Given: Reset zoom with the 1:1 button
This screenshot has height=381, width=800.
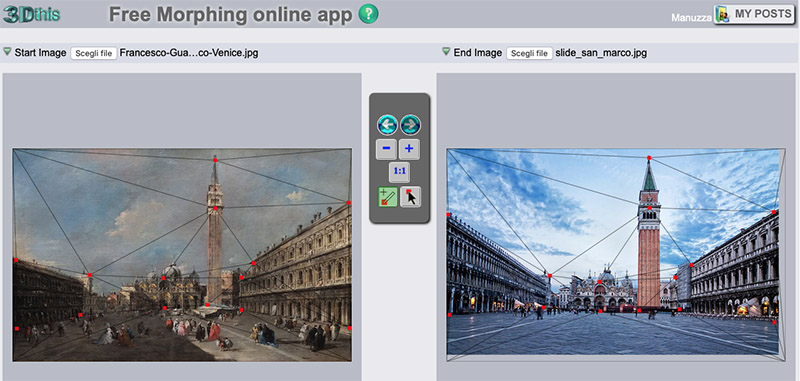Looking at the screenshot, I should (399, 172).
